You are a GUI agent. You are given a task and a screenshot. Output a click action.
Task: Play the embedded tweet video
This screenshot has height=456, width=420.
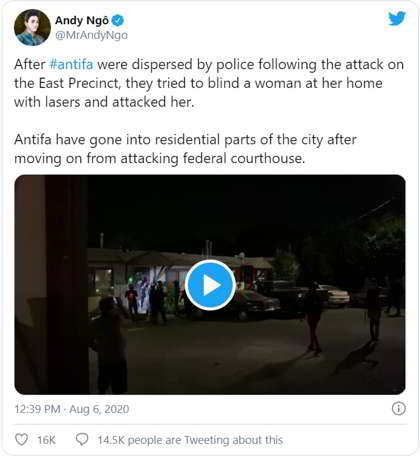click(x=210, y=285)
